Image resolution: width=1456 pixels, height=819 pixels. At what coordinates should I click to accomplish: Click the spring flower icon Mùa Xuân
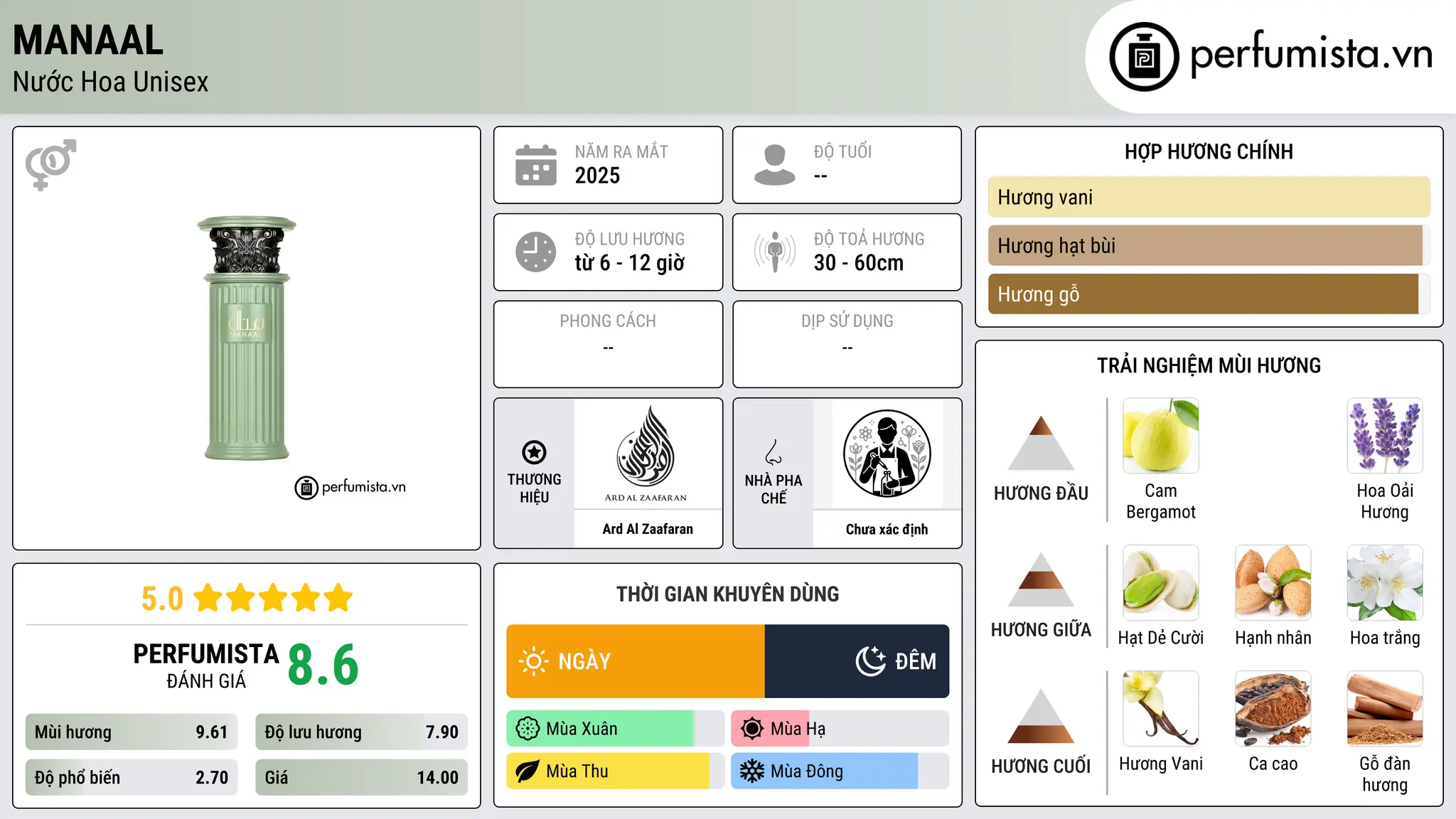tap(528, 729)
